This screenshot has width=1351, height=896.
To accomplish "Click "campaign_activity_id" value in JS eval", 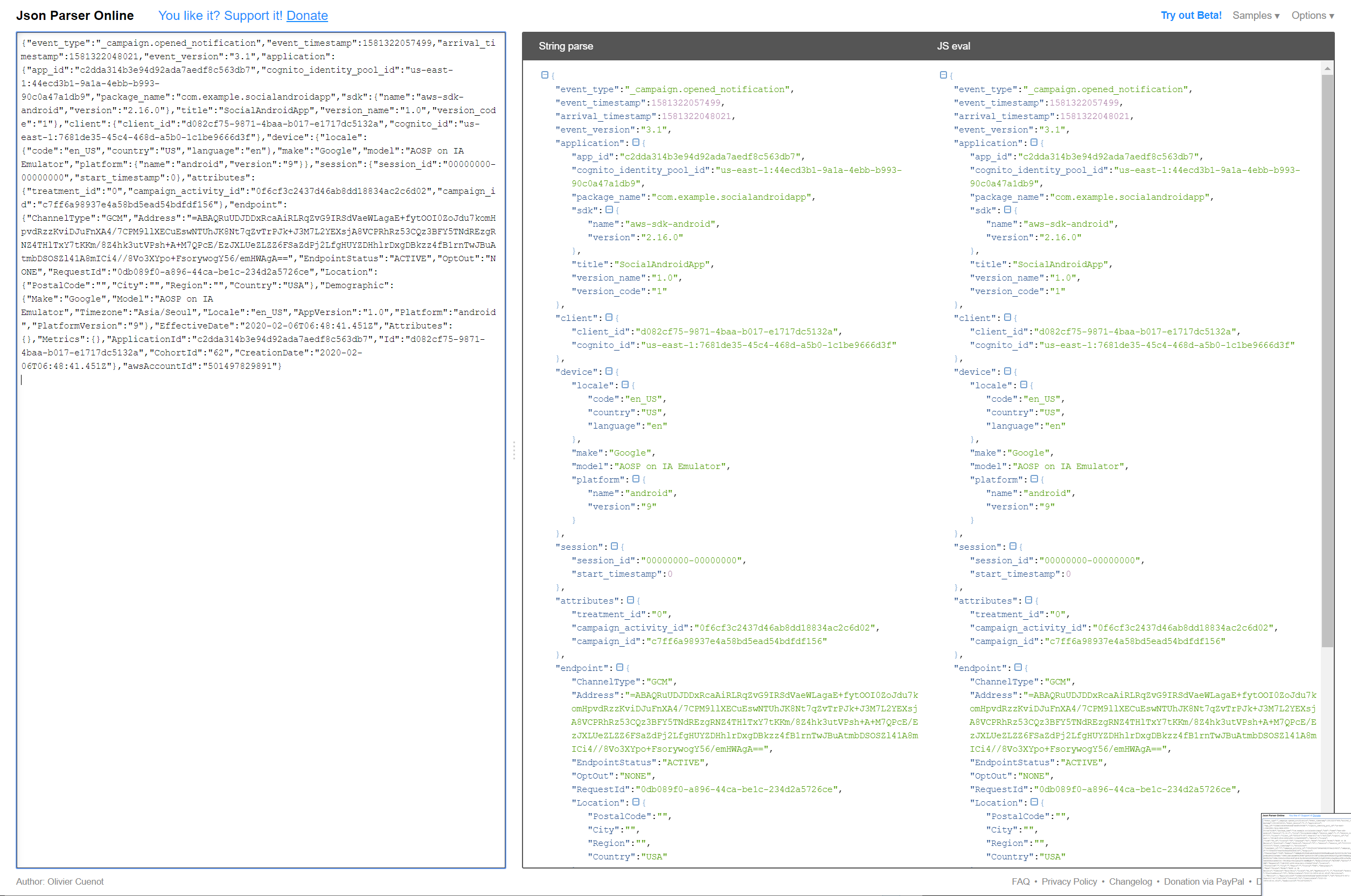I will click(x=1182, y=628).
